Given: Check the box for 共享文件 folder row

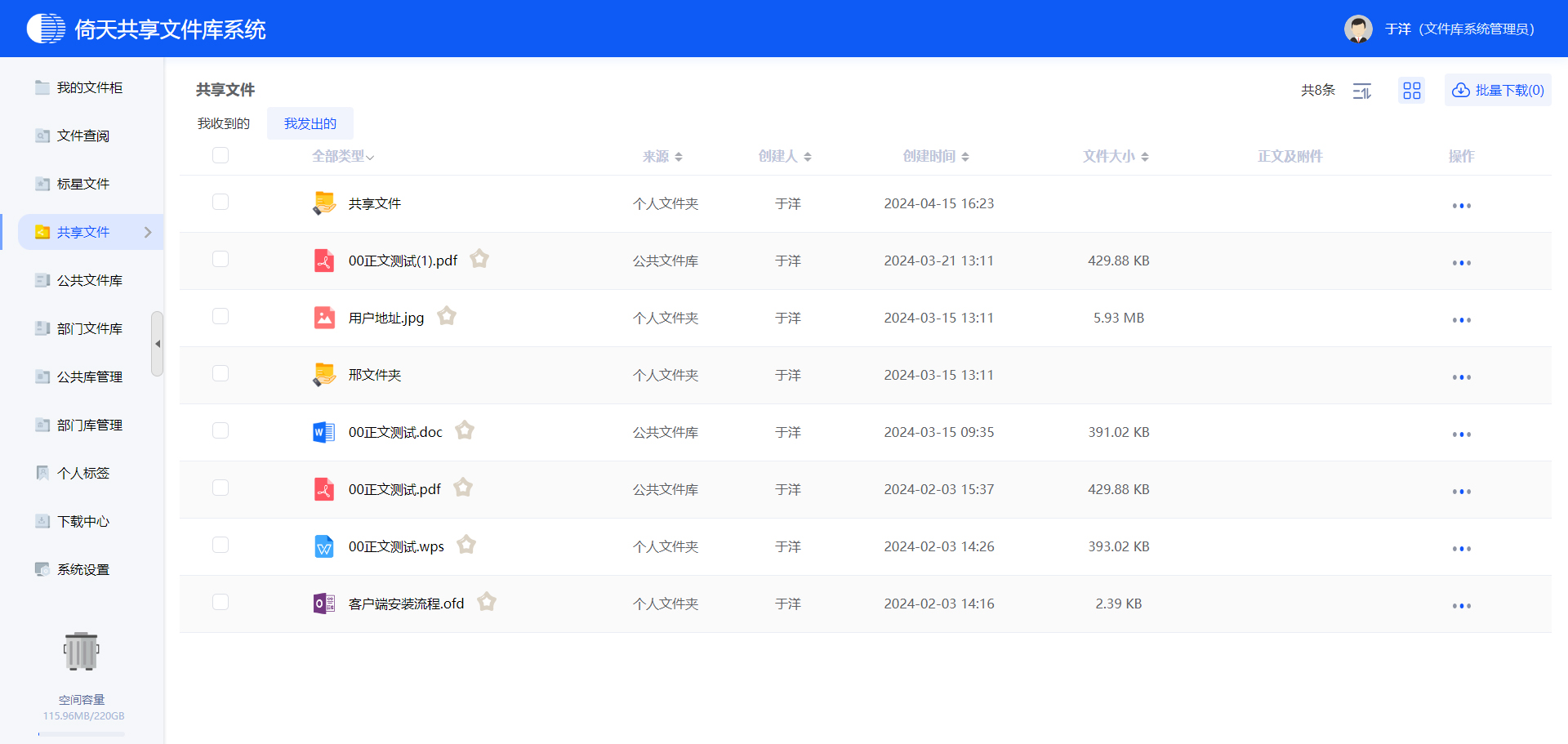Looking at the screenshot, I should click(220, 202).
